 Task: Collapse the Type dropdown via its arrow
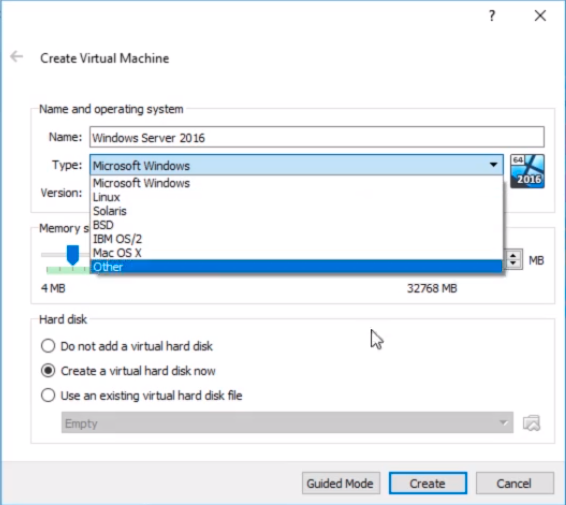pos(493,165)
